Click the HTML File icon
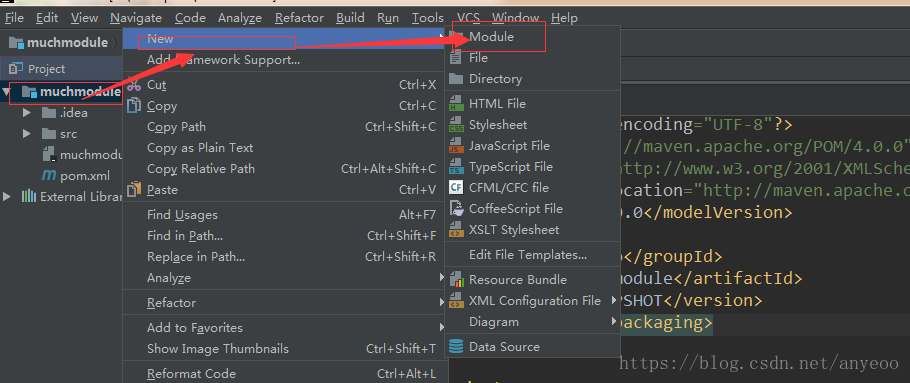Image resolution: width=910 pixels, height=383 pixels. point(457,104)
